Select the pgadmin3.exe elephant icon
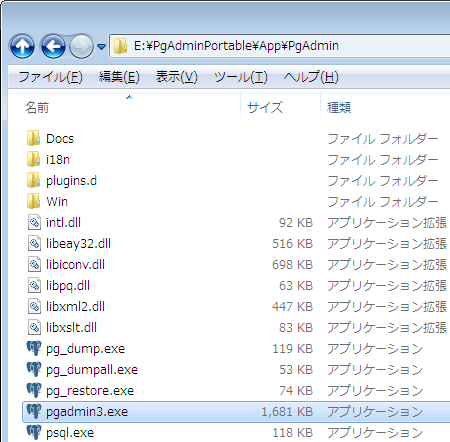Screen dimensions: 450x442 tap(34, 411)
